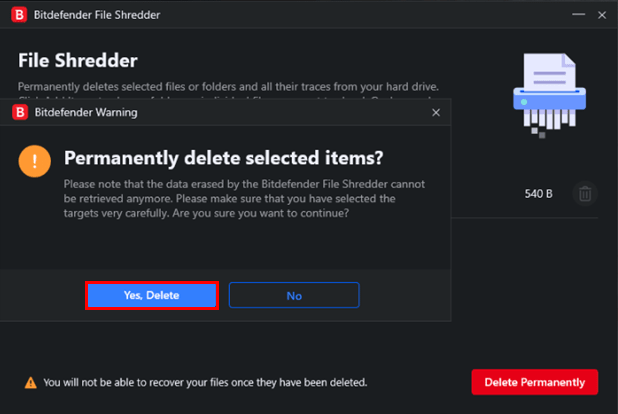
Task: Confirm deletion with Yes, Delete button
Action: coord(152,295)
